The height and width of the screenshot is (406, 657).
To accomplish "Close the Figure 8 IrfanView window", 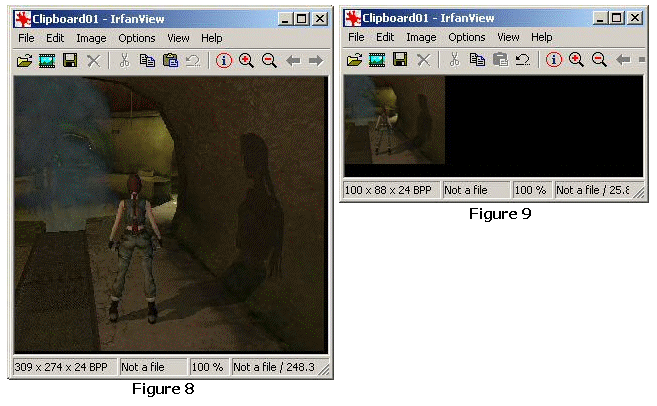I will coord(320,19).
